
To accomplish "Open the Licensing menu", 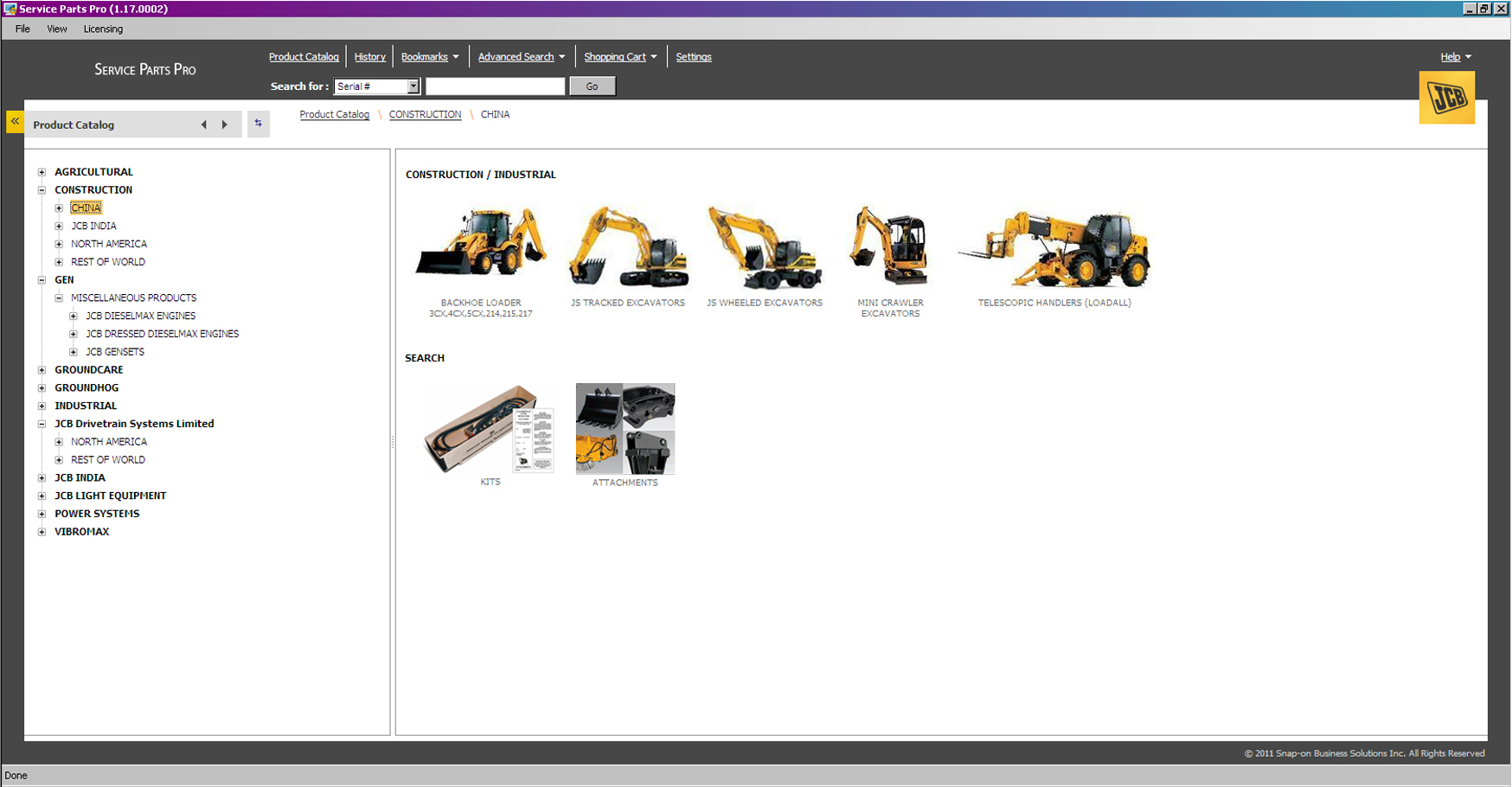I will click(x=103, y=29).
